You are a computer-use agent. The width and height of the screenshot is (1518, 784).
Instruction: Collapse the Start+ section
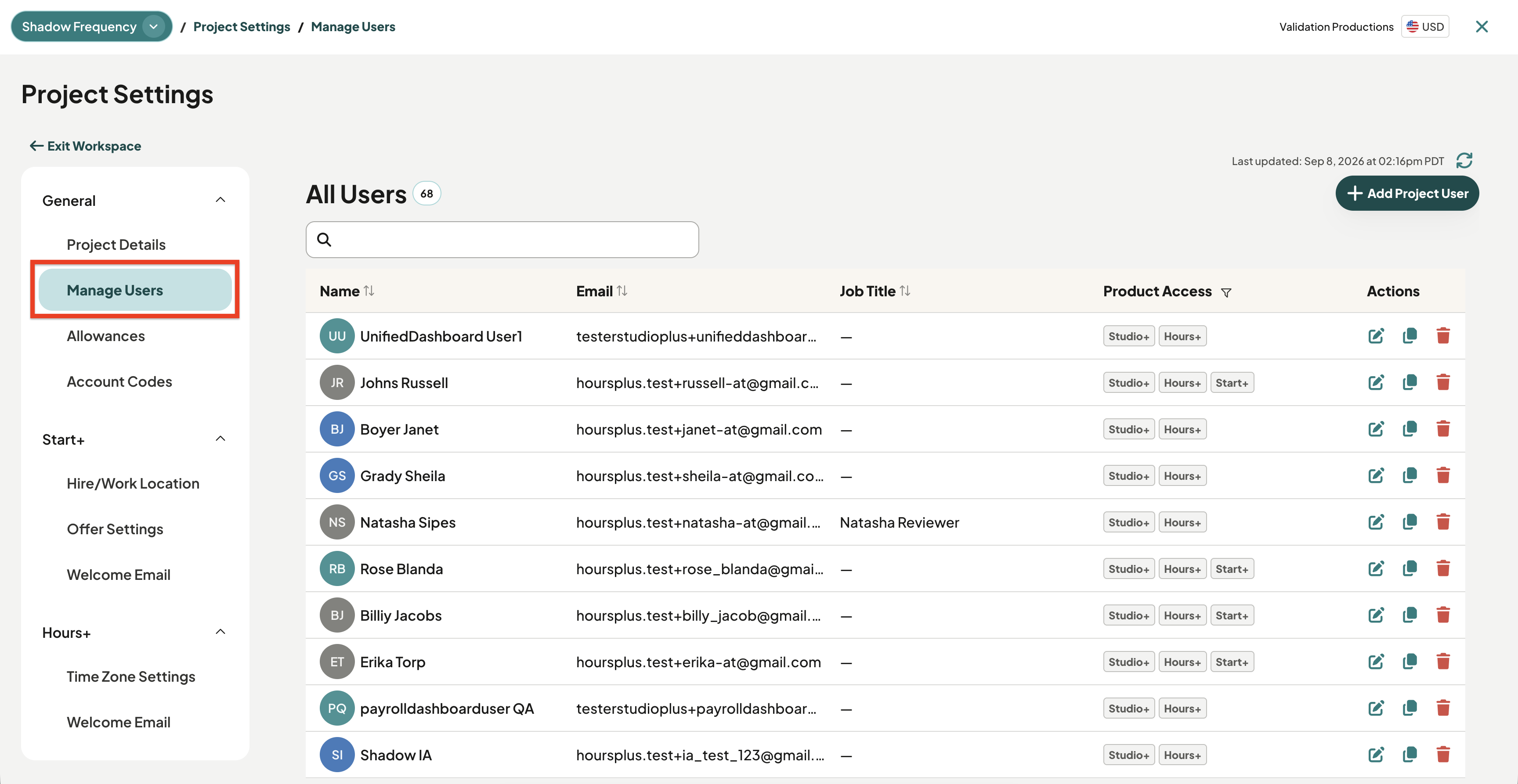(x=220, y=439)
